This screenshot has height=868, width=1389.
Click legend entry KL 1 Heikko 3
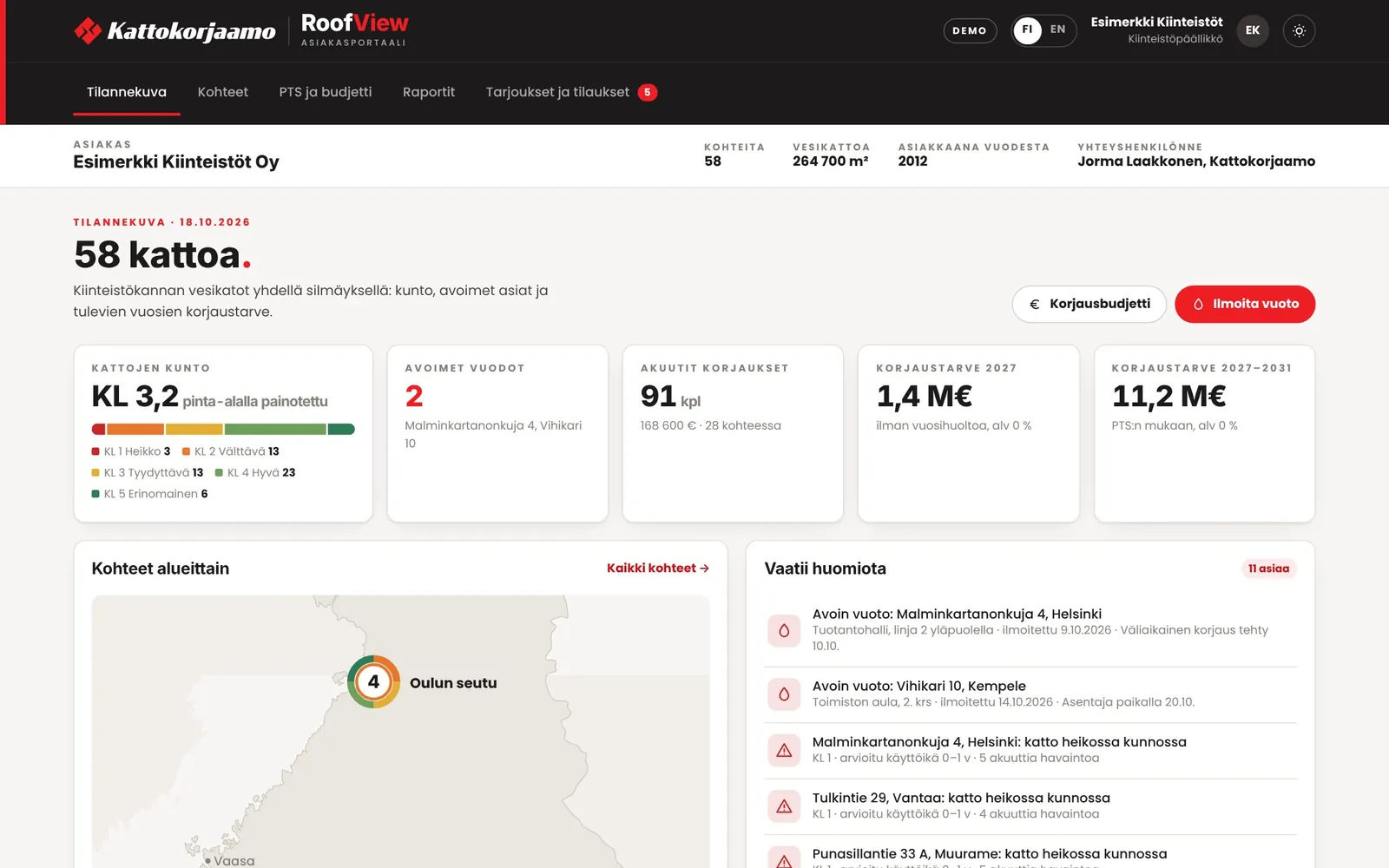click(x=131, y=451)
